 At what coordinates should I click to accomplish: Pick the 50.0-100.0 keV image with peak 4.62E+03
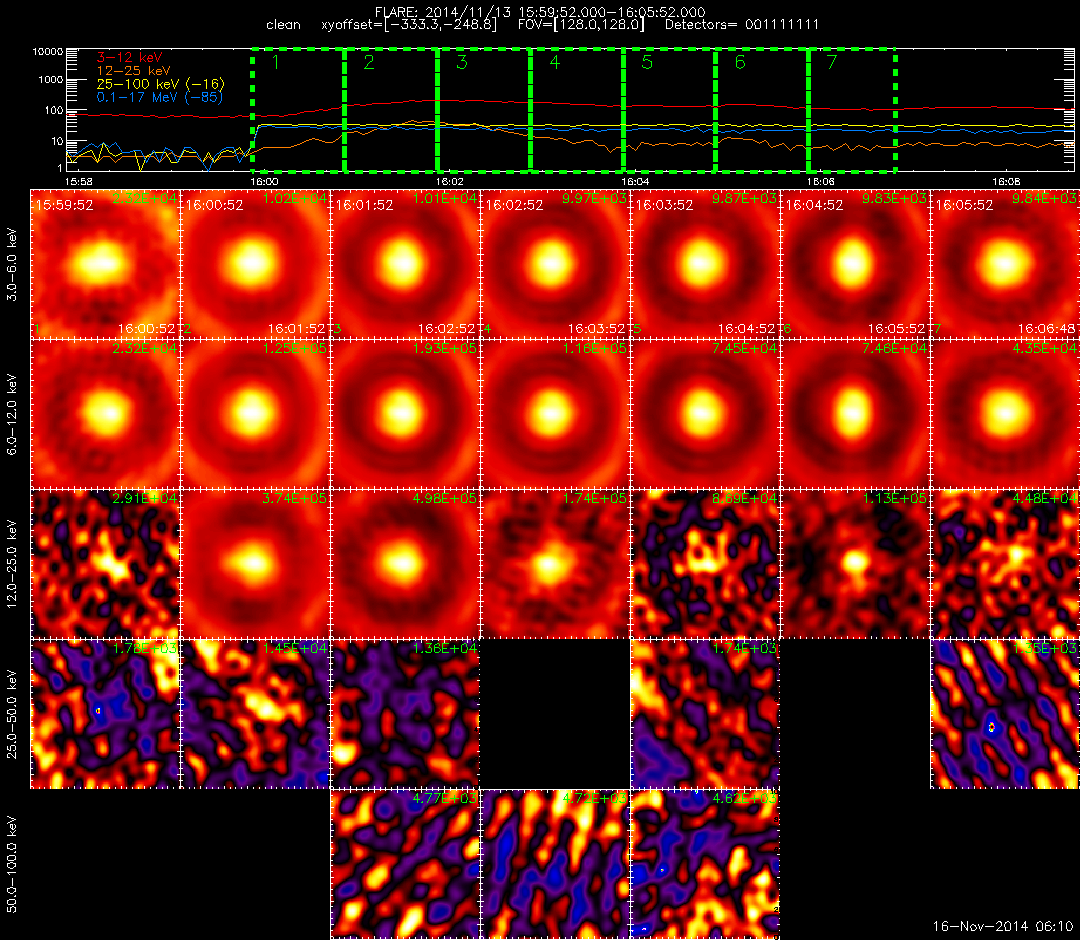coord(706,865)
